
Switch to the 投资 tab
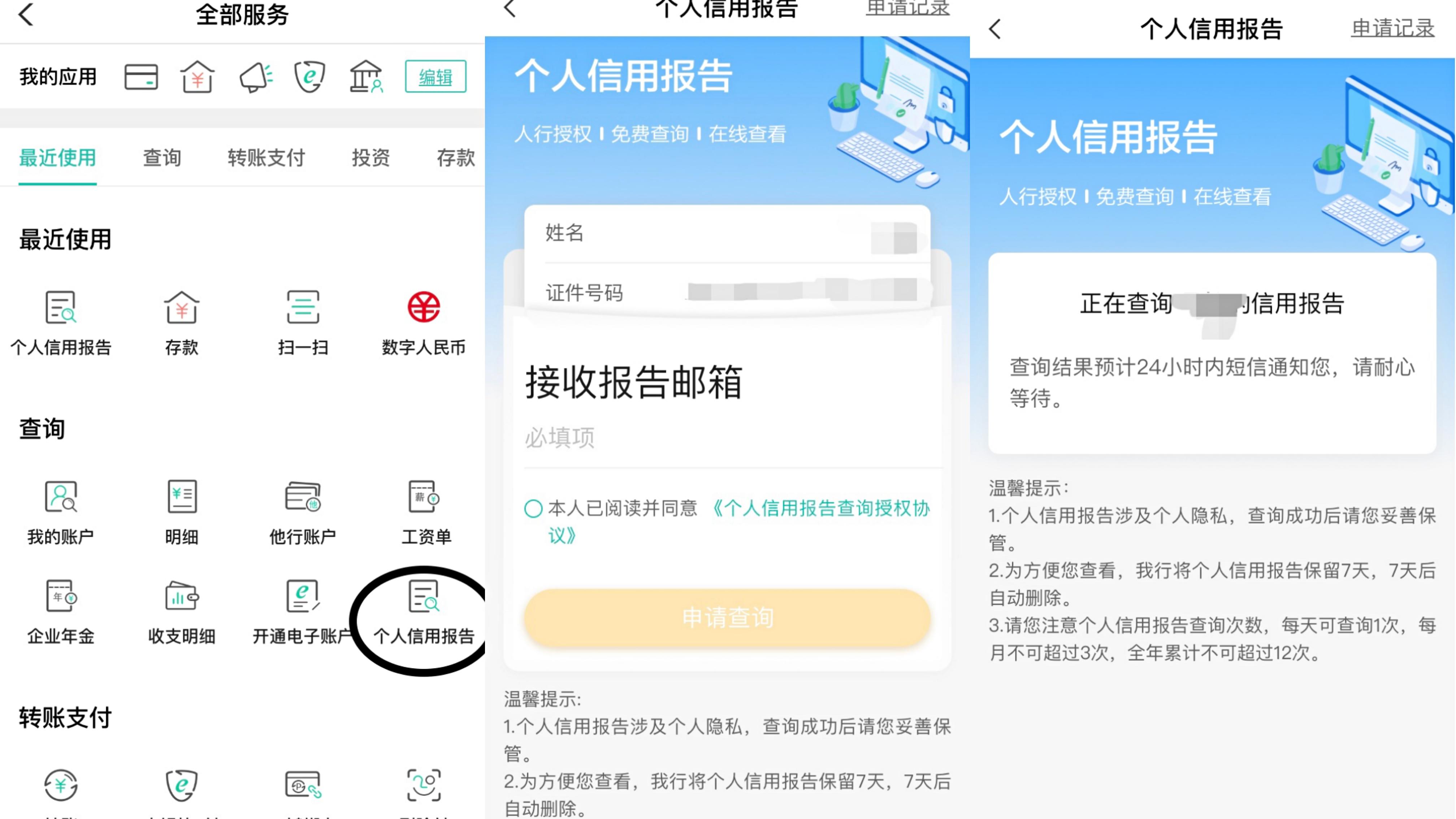coord(371,158)
